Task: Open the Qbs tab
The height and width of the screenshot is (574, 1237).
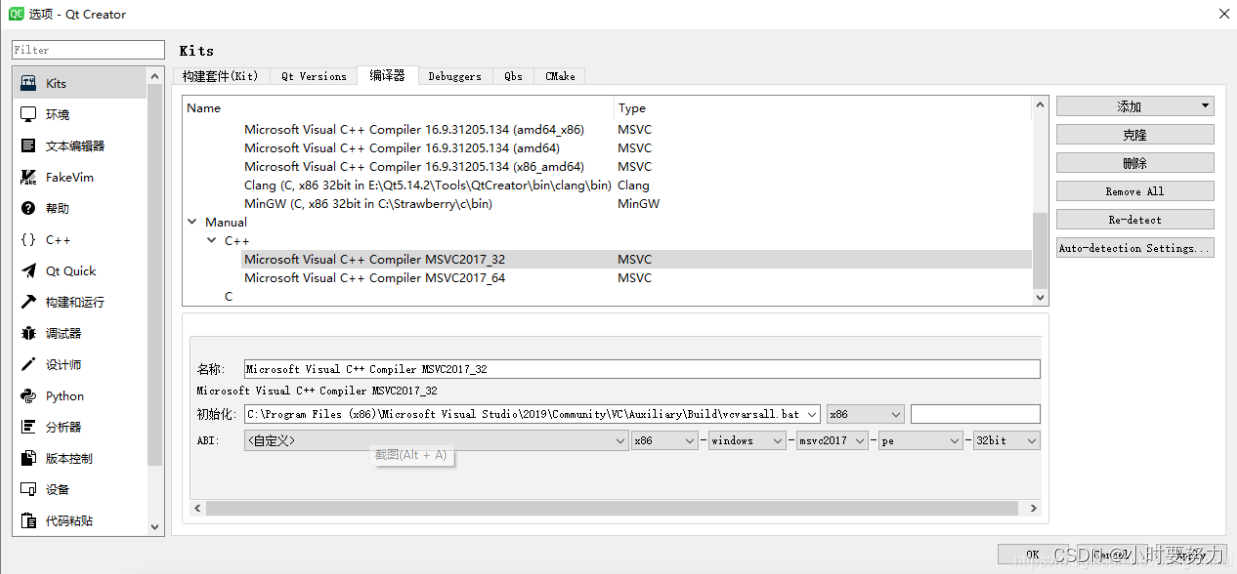Action: [513, 76]
